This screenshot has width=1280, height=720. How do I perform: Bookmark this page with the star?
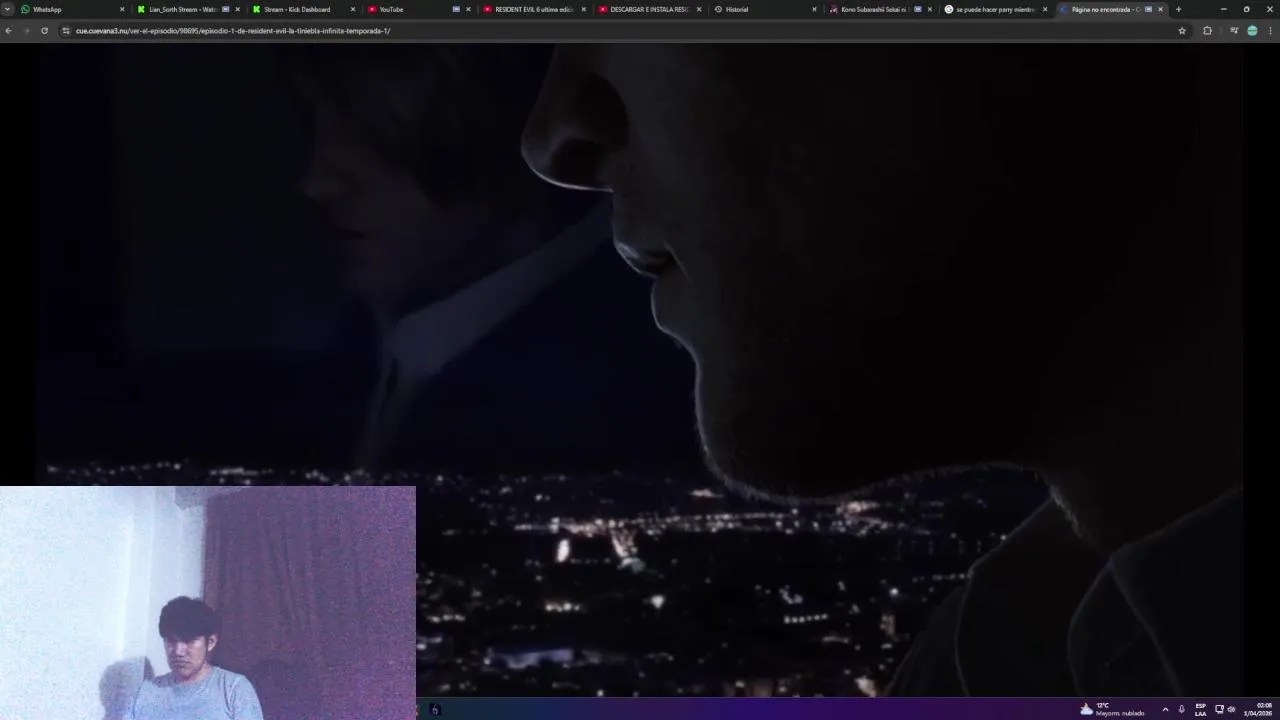1182,31
